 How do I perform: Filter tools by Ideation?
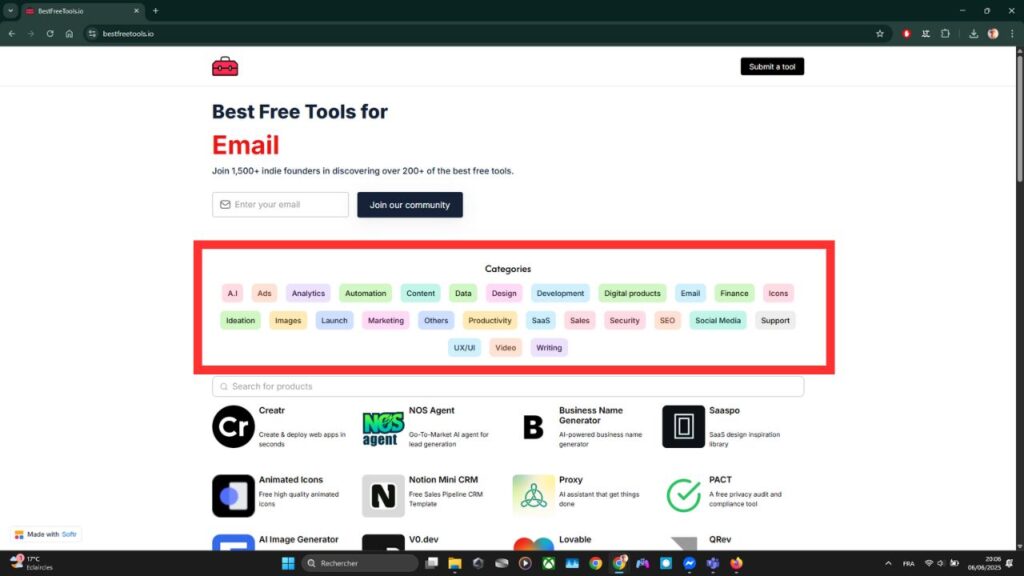(x=240, y=321)
